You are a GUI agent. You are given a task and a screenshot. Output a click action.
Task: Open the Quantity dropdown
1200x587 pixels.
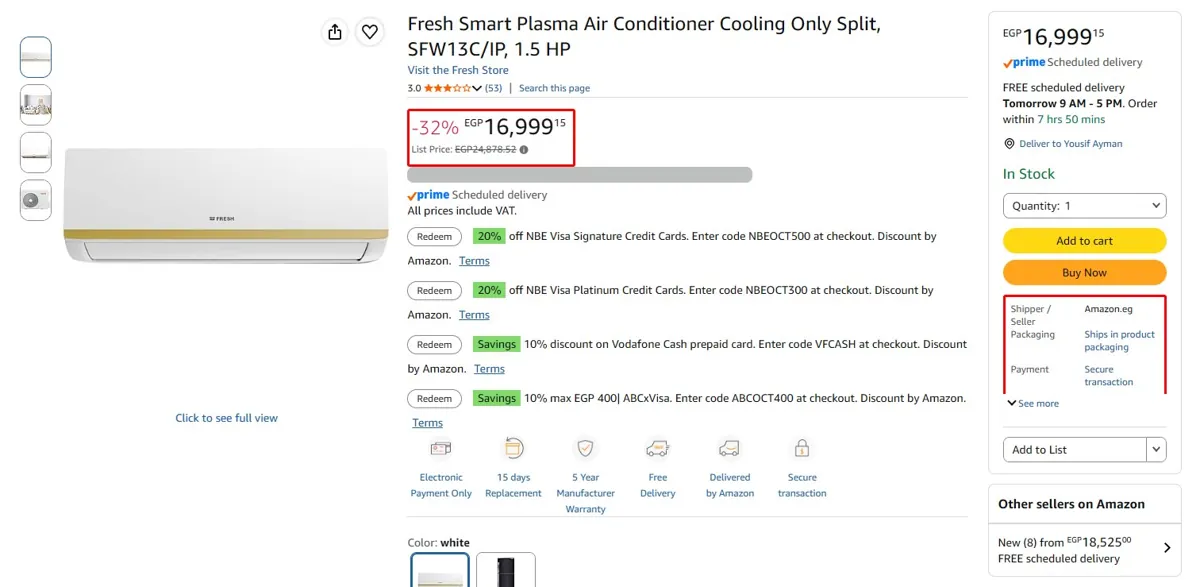[1085, 205]
